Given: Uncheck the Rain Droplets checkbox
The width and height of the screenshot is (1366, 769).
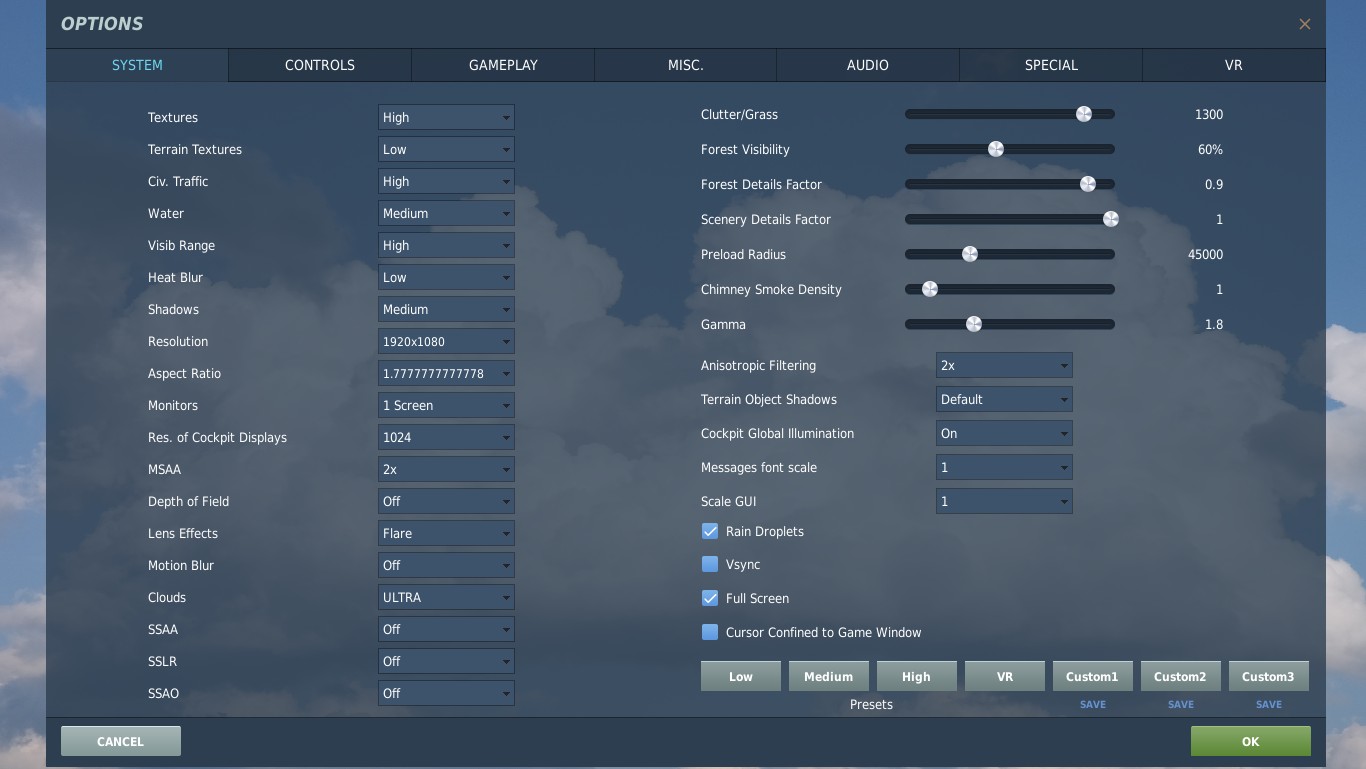Looking at the screenshot, I should 710,531.
